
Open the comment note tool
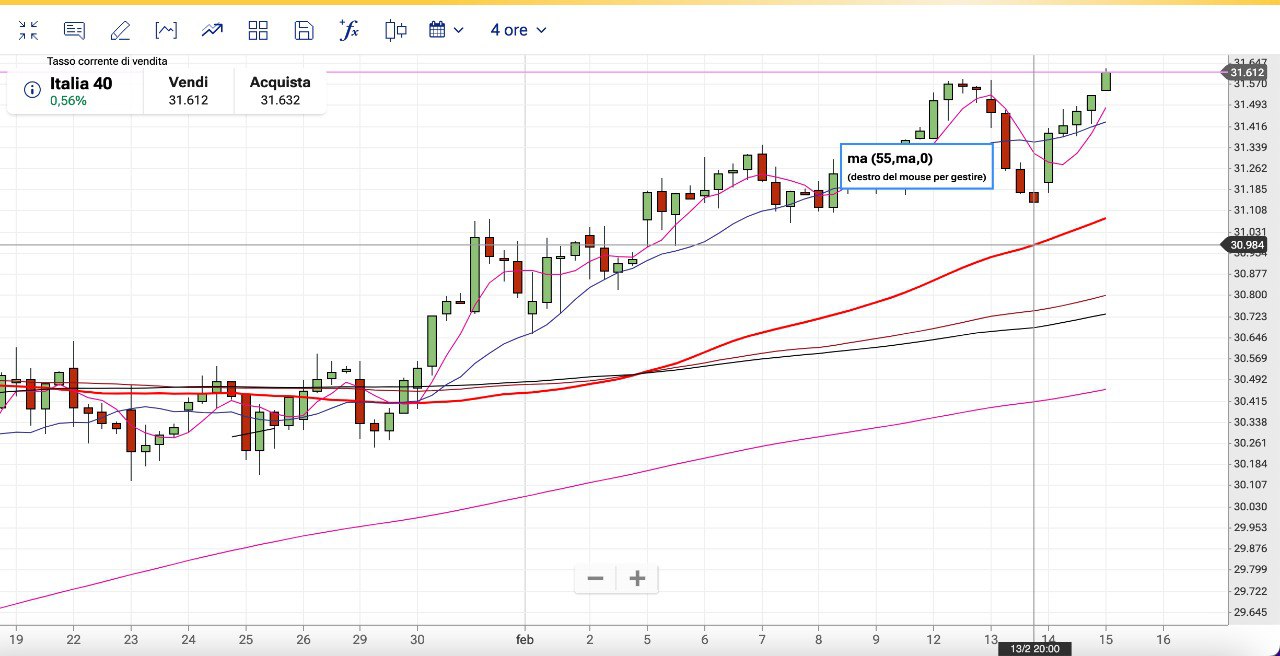tap(74, 30)
